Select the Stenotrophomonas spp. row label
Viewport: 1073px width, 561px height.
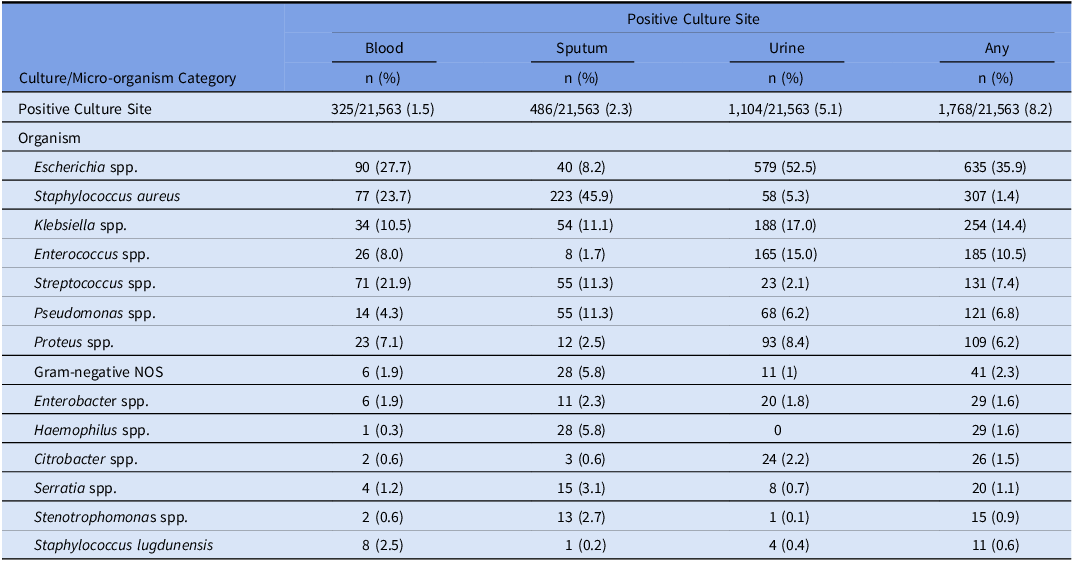click(x=111, y=517)
